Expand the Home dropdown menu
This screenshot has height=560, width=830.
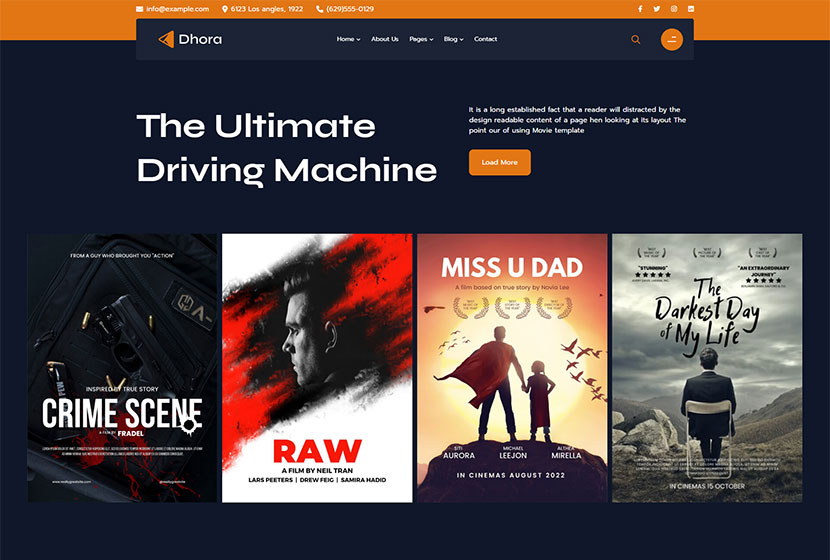[x=348, y=39]
